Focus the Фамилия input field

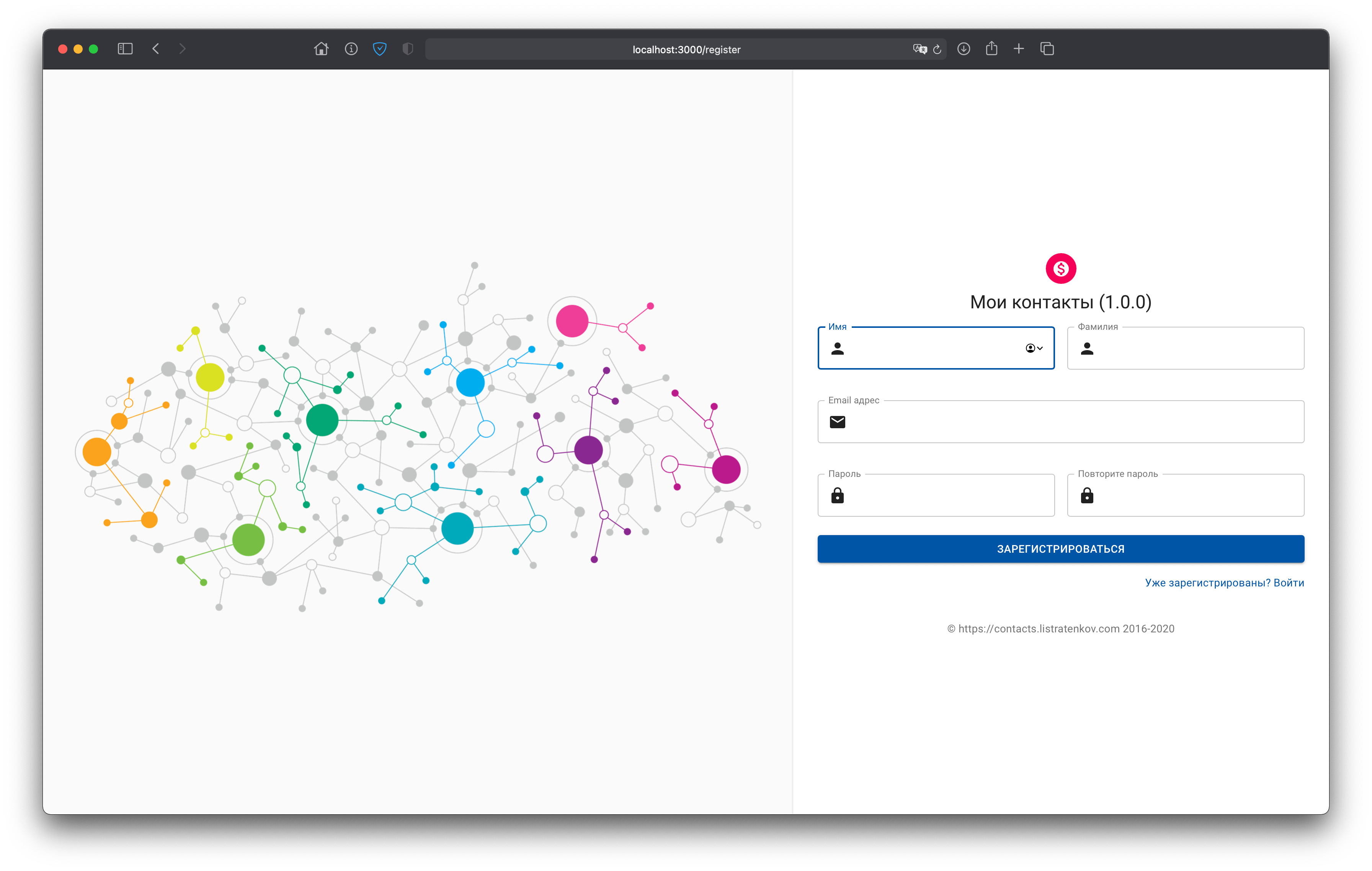1197,348
